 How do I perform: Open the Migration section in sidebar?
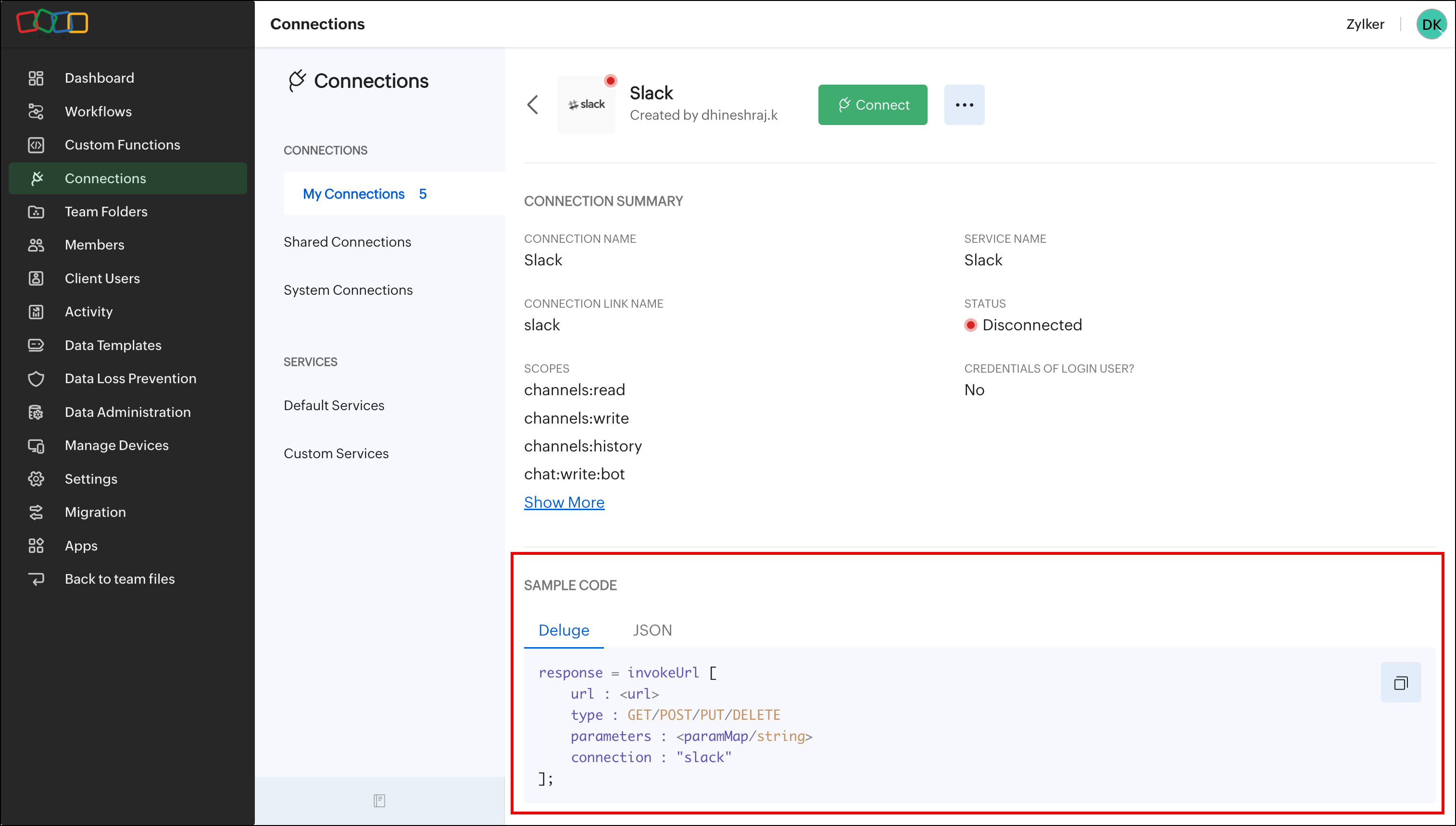tap(95, 512)
